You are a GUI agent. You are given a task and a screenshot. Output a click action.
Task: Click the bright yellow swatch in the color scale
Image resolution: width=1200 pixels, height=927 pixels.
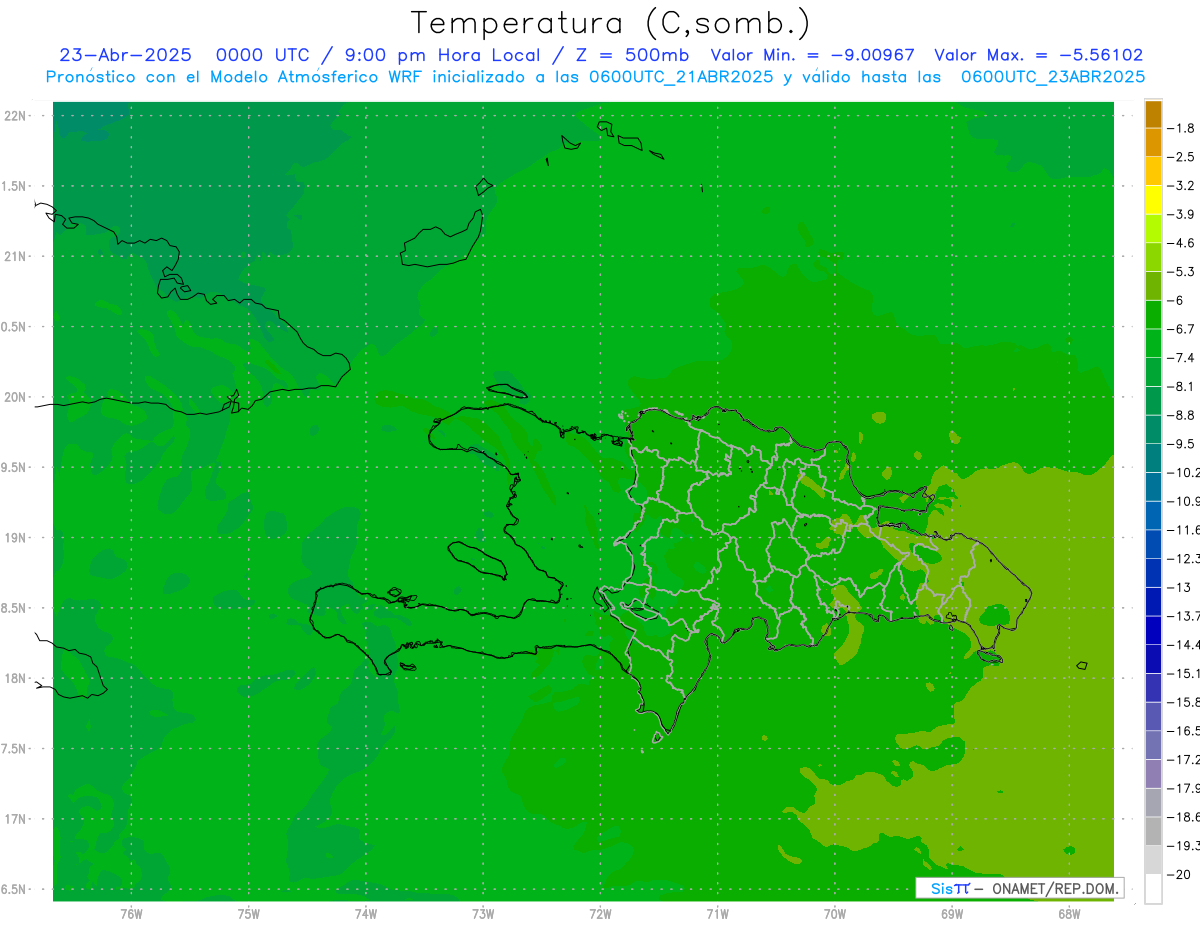point(1153,200)
